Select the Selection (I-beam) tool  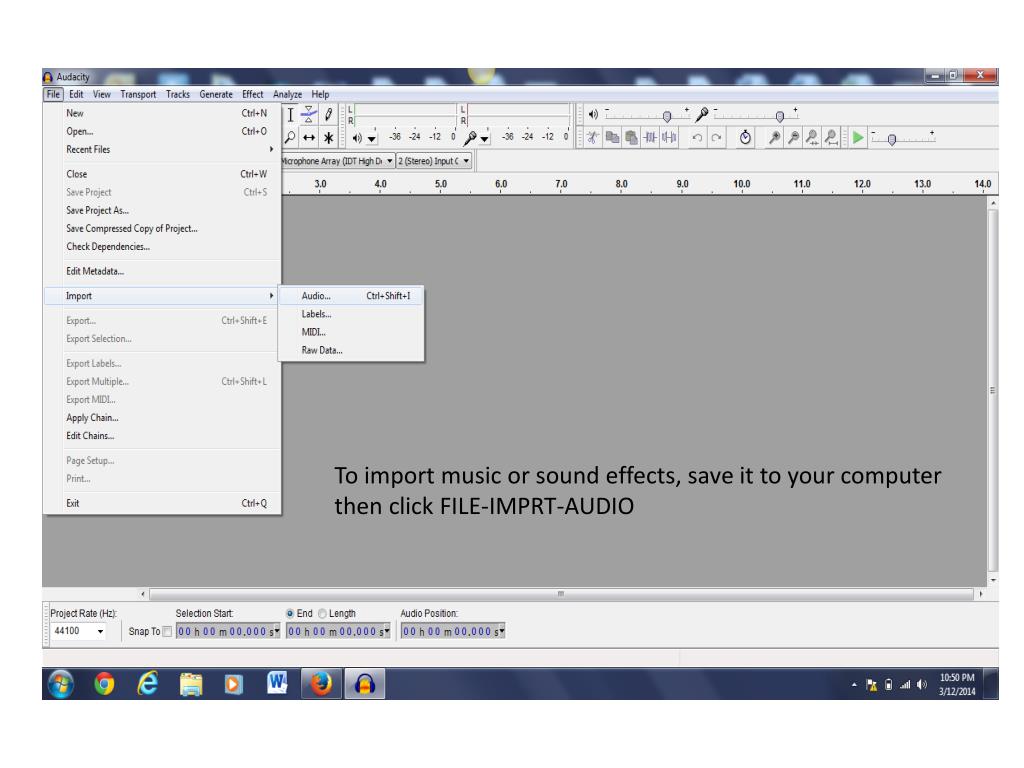coord(291,115)
